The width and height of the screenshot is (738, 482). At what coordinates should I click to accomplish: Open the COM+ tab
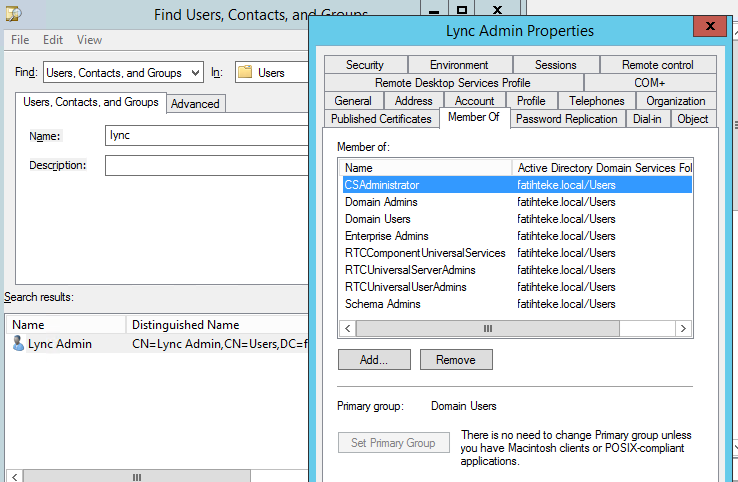point(650,83)
